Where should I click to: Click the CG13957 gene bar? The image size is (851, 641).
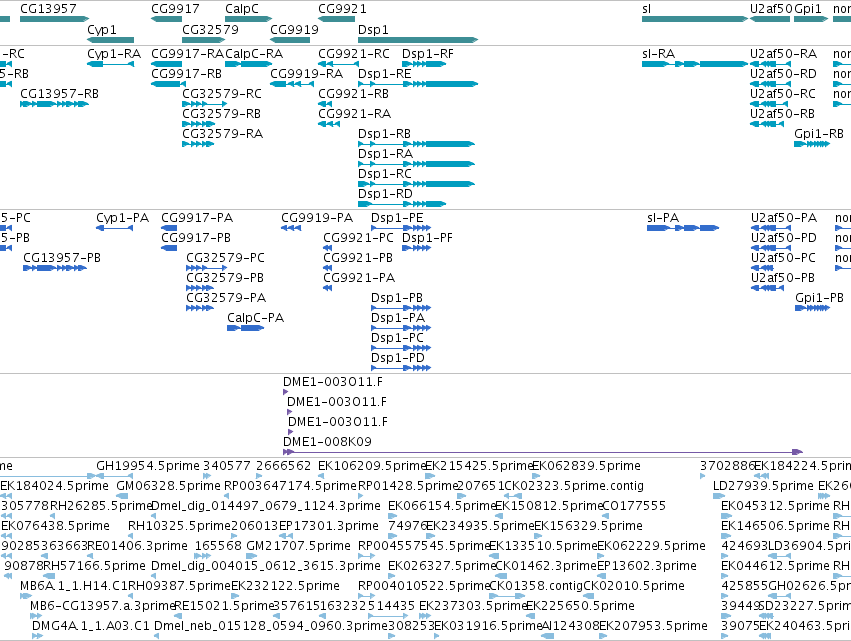54,19
